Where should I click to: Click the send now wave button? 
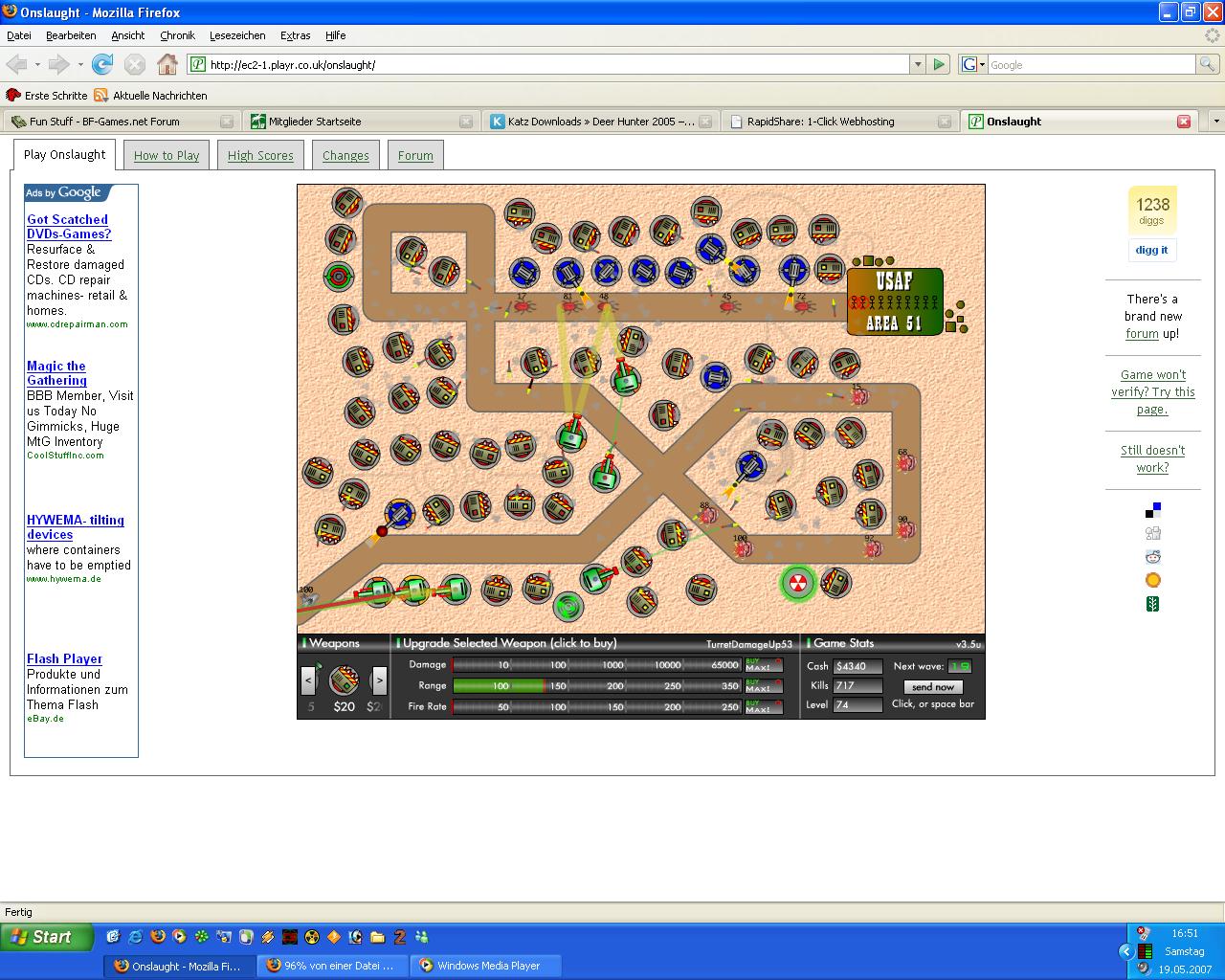(933, 687)
